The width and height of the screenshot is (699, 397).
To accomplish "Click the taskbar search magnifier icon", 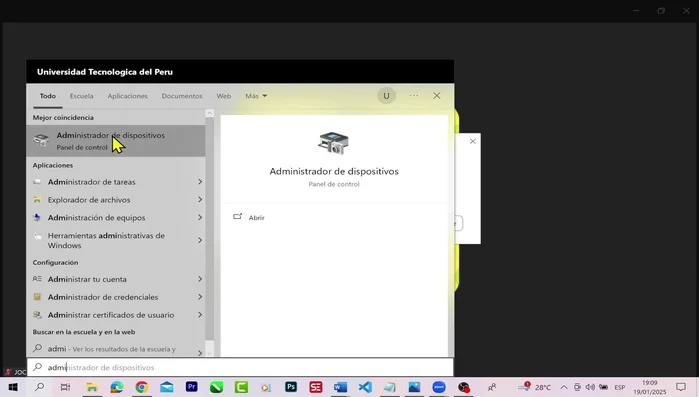I will (40, 387).
